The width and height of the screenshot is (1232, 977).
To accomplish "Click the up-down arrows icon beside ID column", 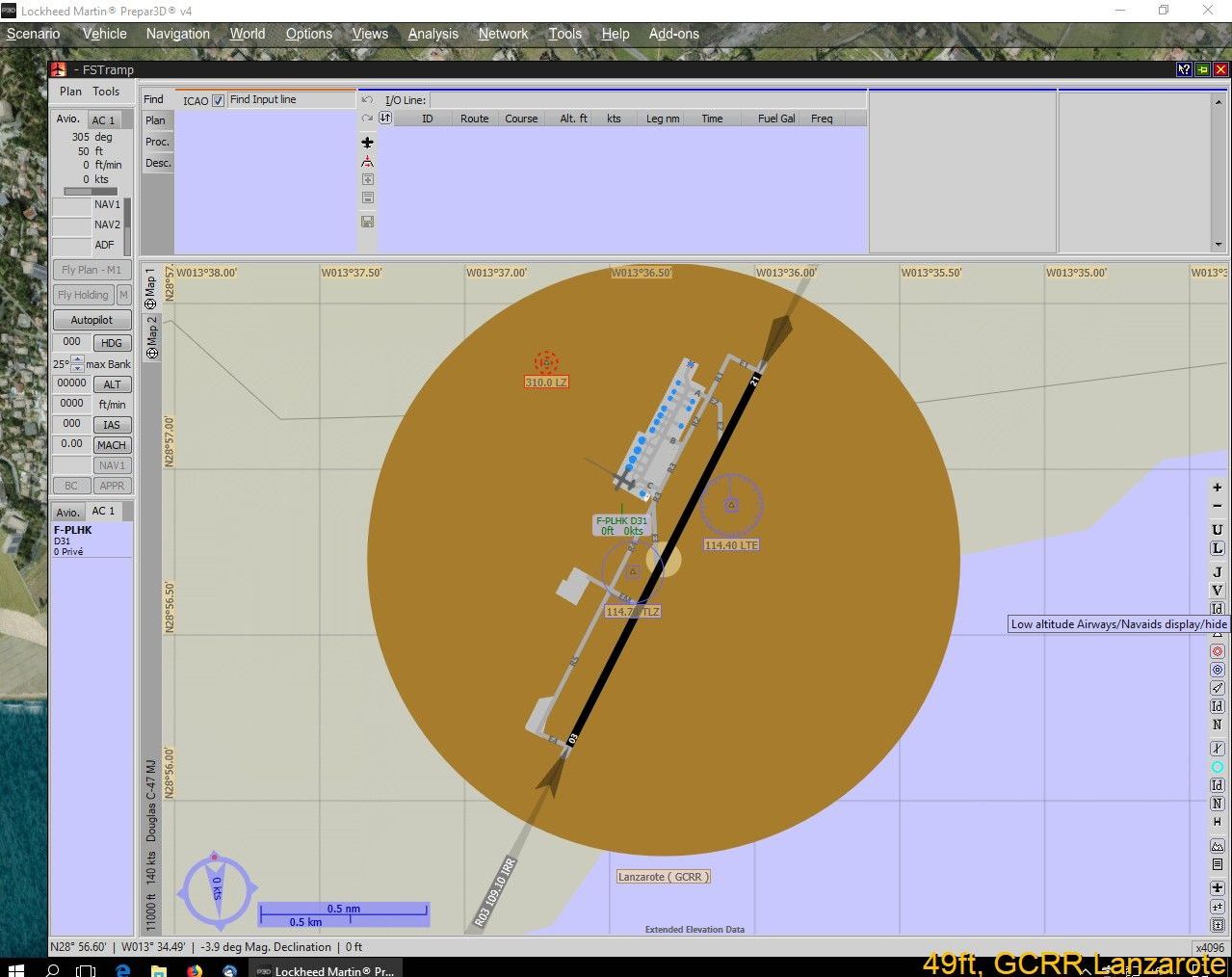I will (x=385, y=119).
